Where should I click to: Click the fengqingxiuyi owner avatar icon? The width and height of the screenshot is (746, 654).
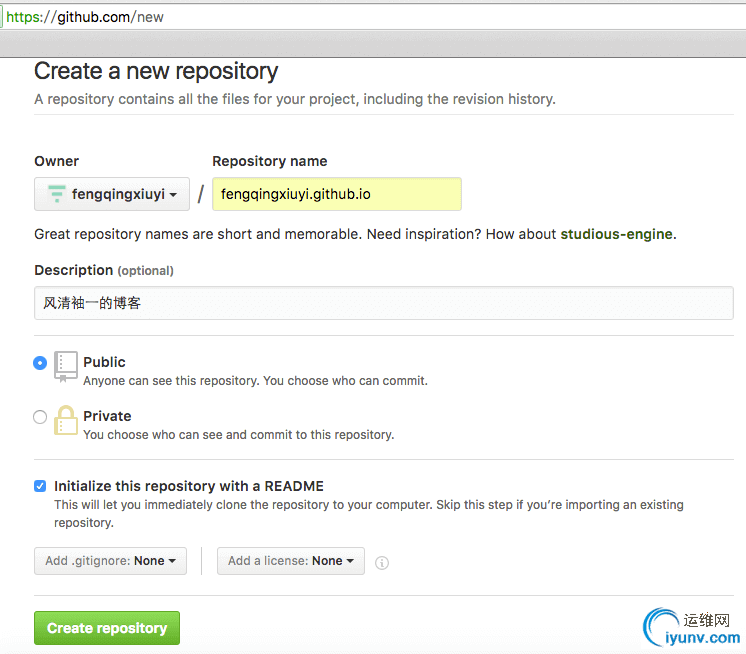57,194
